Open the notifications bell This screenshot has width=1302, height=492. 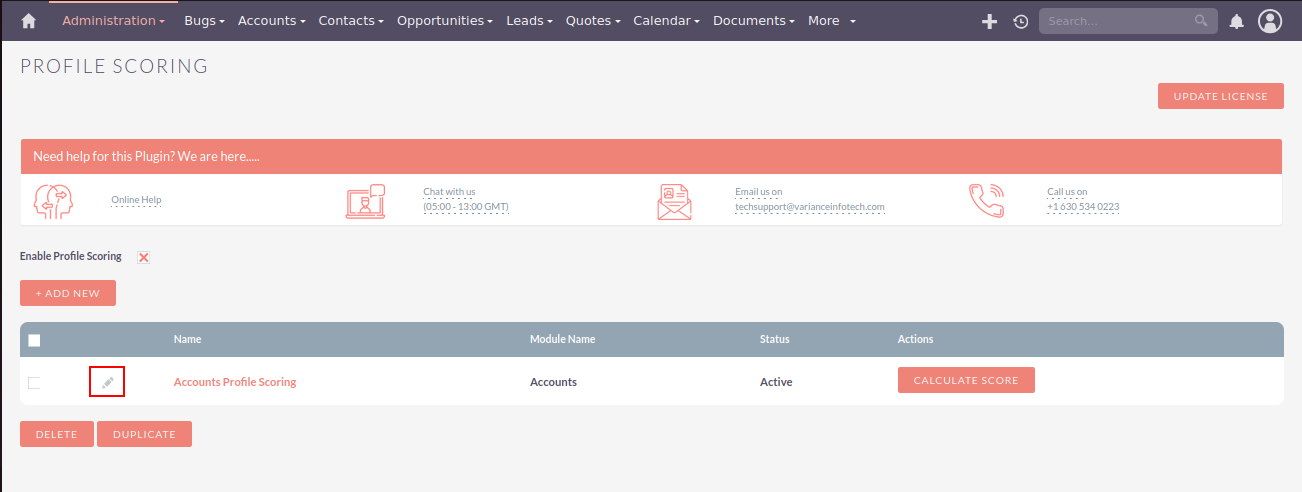click(1236, 21)
